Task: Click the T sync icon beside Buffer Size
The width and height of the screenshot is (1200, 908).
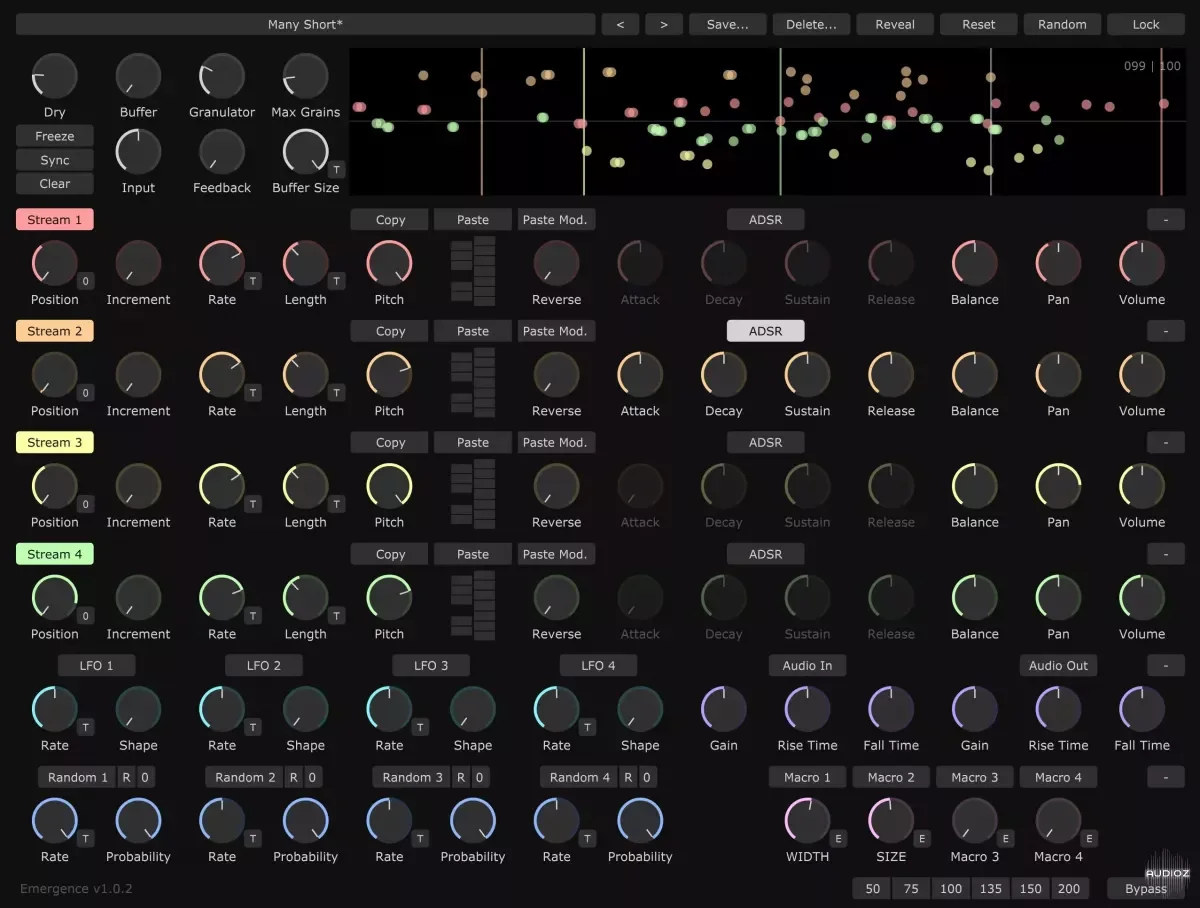Action: tap(337, 170)
